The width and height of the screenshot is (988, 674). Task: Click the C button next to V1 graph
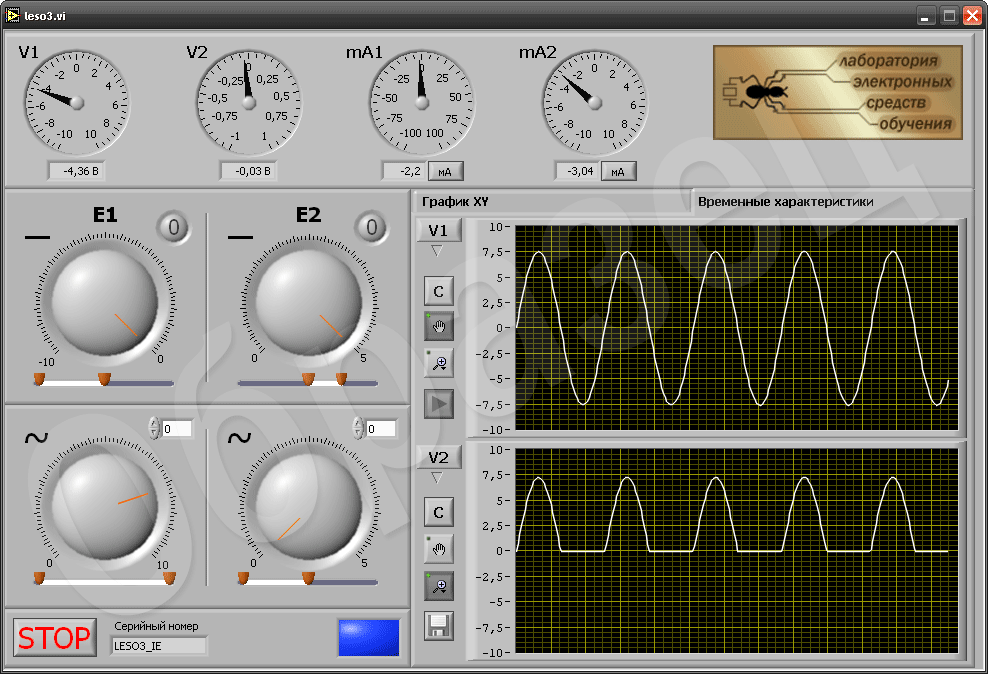coord(439,291)
